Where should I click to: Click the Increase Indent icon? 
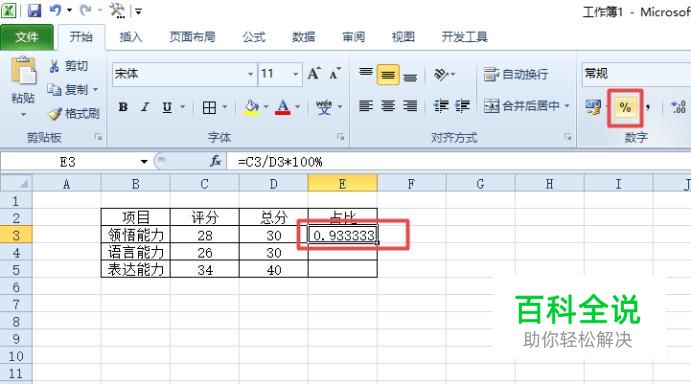(x=462, y=106)
